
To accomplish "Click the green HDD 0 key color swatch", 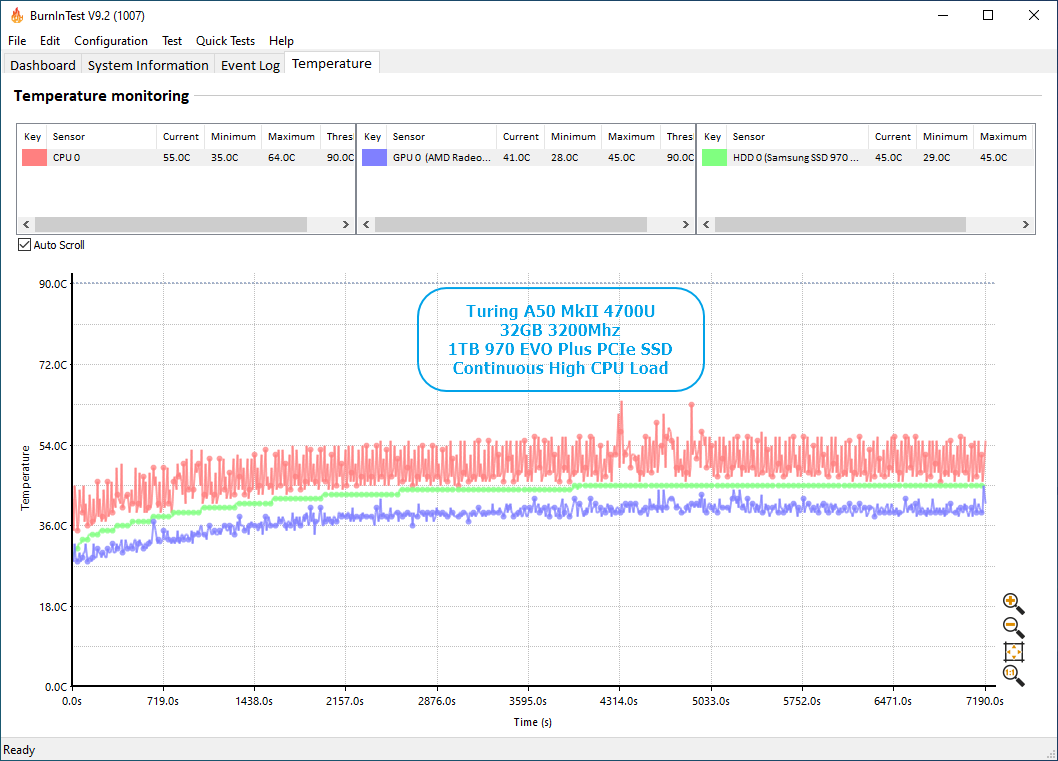I will click(715, 157).
